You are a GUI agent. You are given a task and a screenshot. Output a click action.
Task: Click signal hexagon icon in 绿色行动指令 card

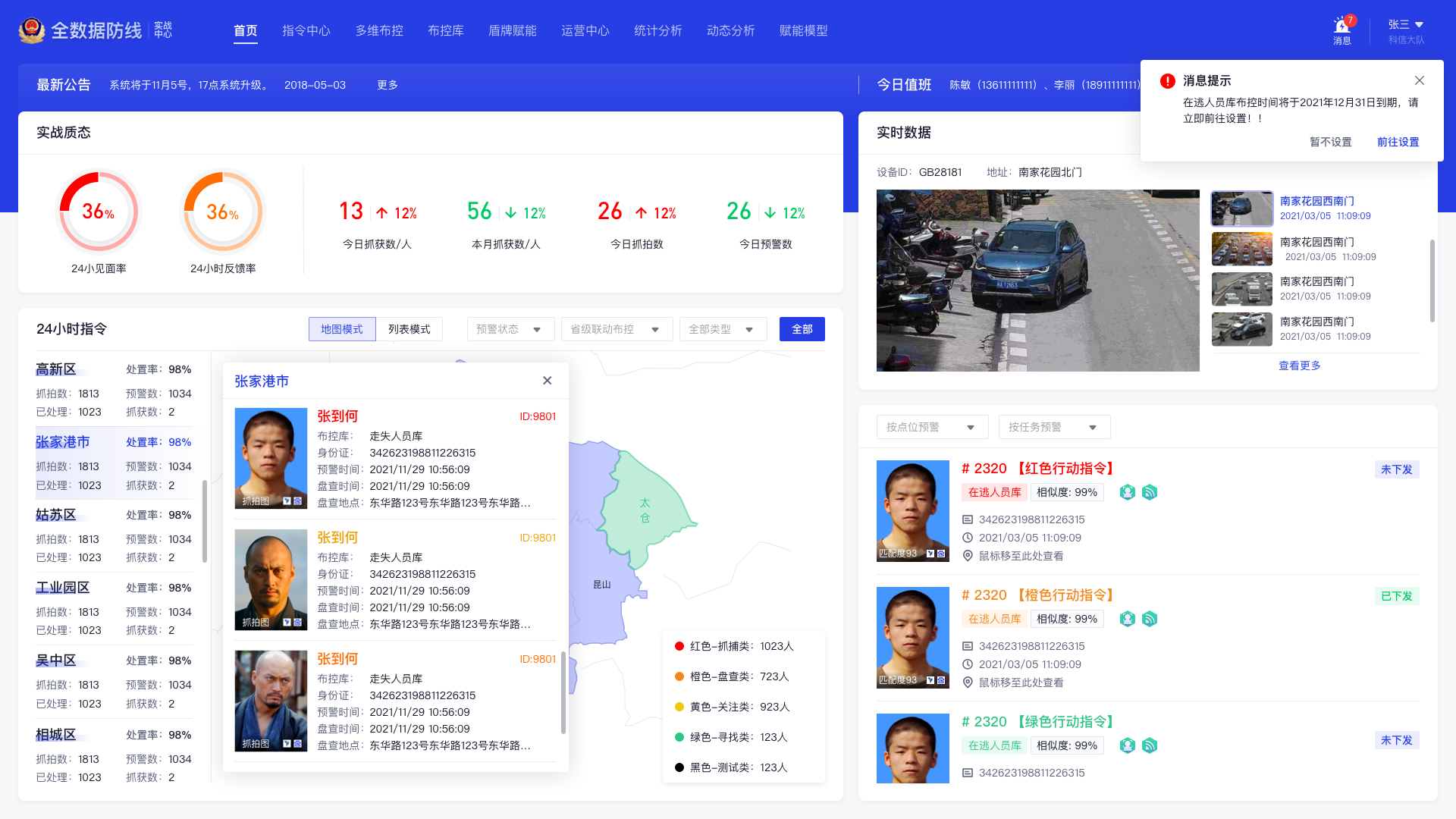click(x=1150, y=745)
